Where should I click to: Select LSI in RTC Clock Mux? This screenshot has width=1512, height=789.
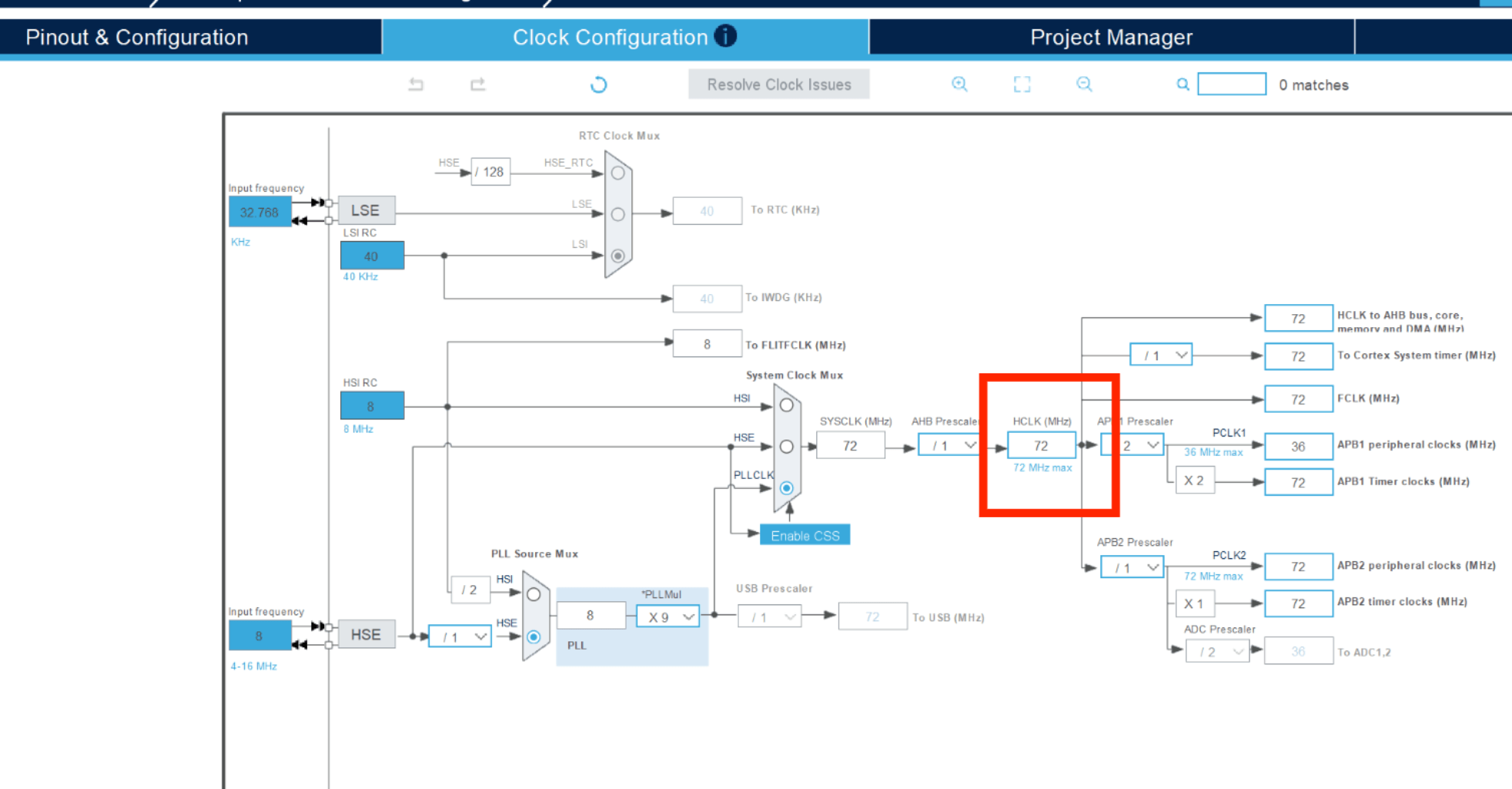coord(618,256)
